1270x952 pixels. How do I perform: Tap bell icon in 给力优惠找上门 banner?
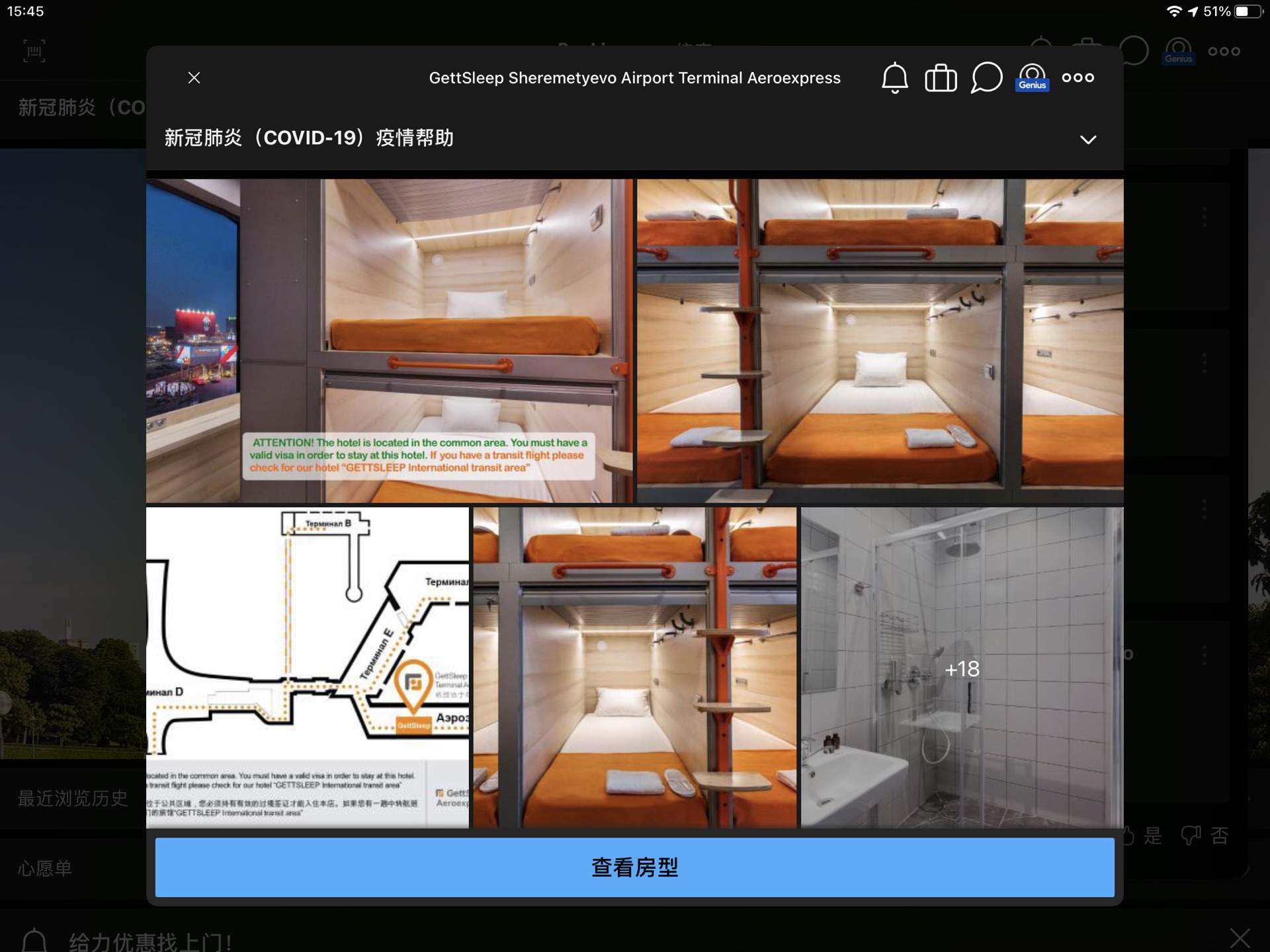pos(34,940)
